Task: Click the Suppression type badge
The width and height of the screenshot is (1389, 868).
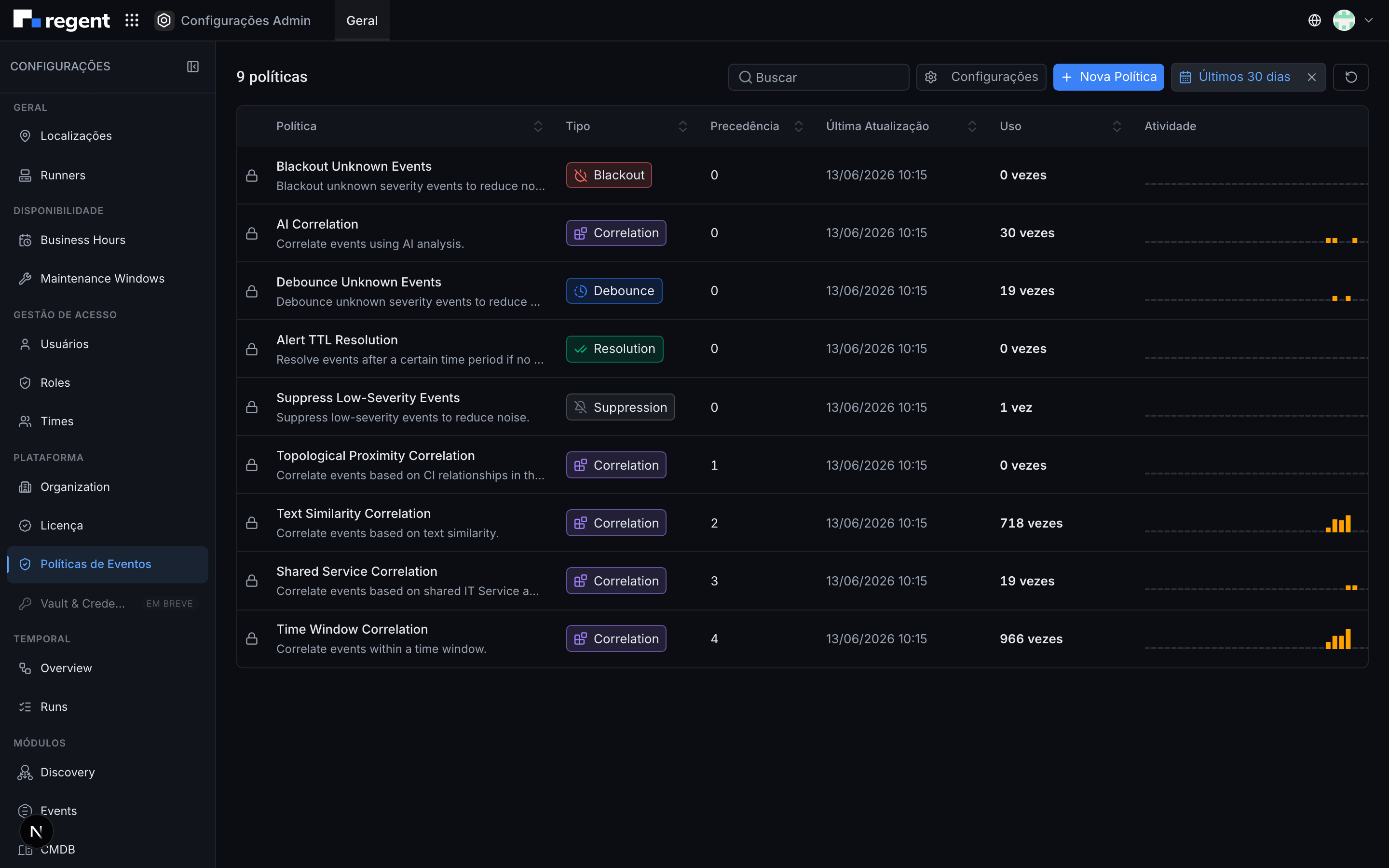Action: click(x=620, y=407)
